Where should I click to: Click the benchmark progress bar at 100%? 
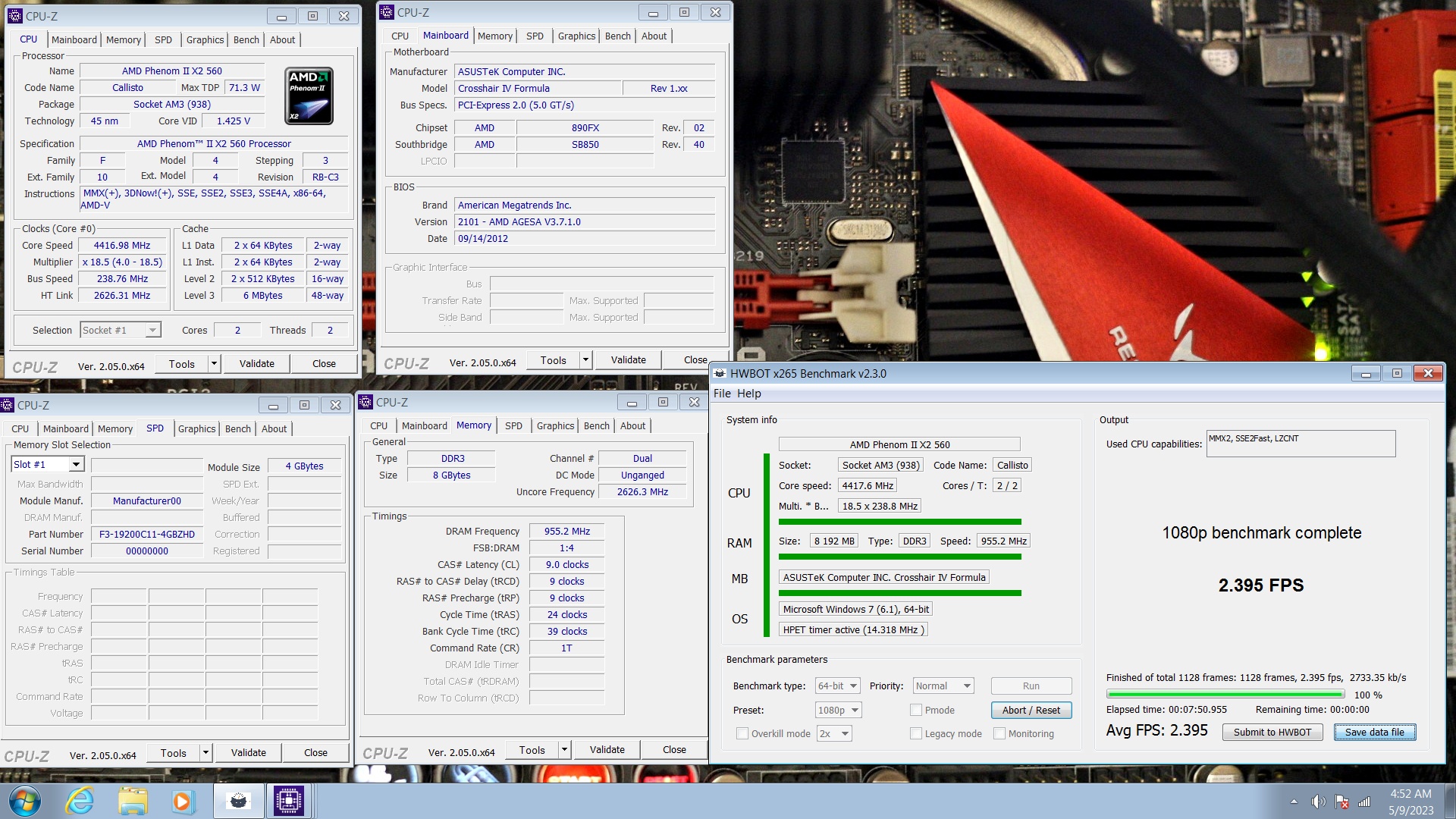click(x=1225, y=694)
